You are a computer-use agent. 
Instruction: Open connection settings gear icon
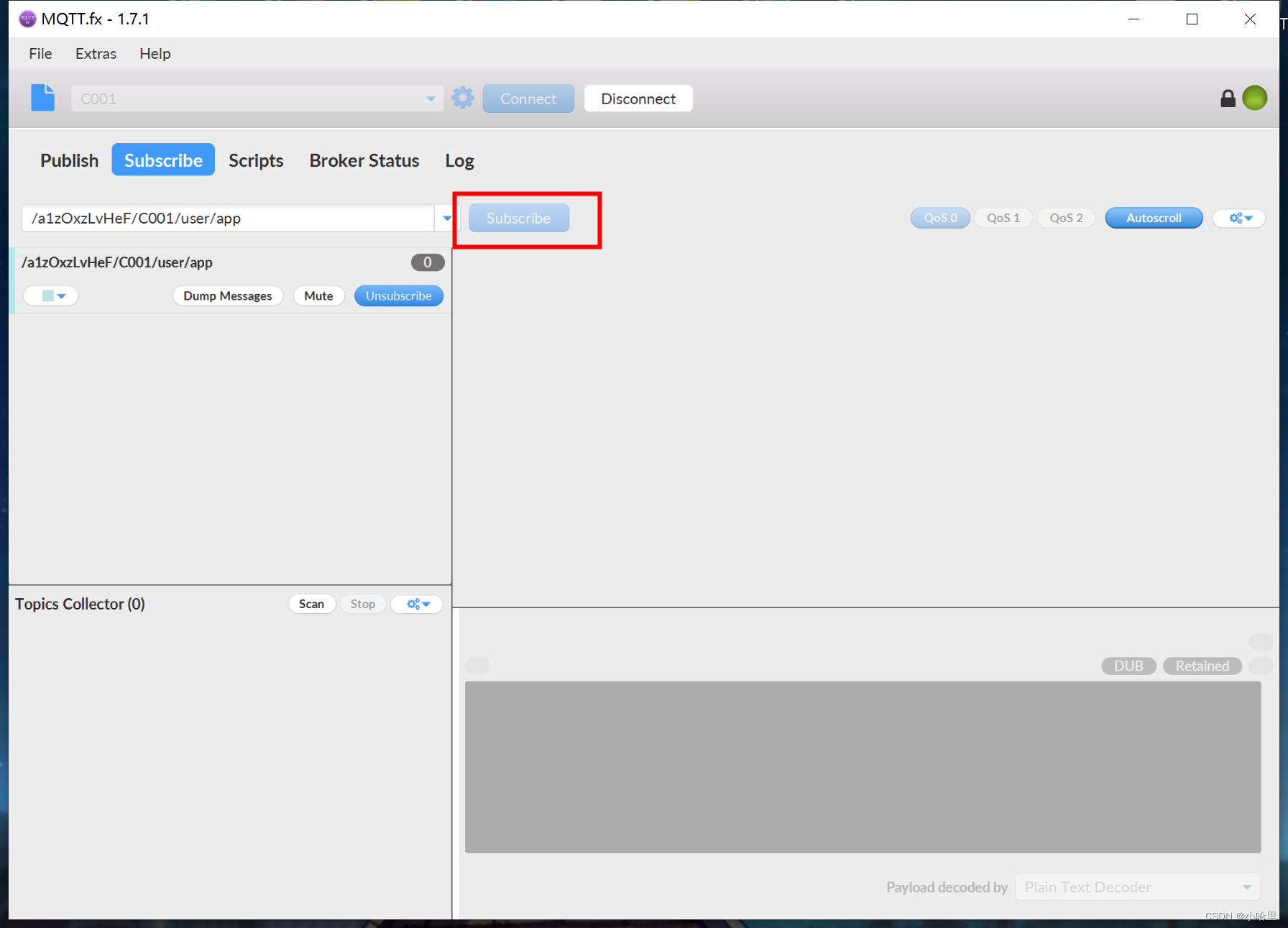pos(463,98)
